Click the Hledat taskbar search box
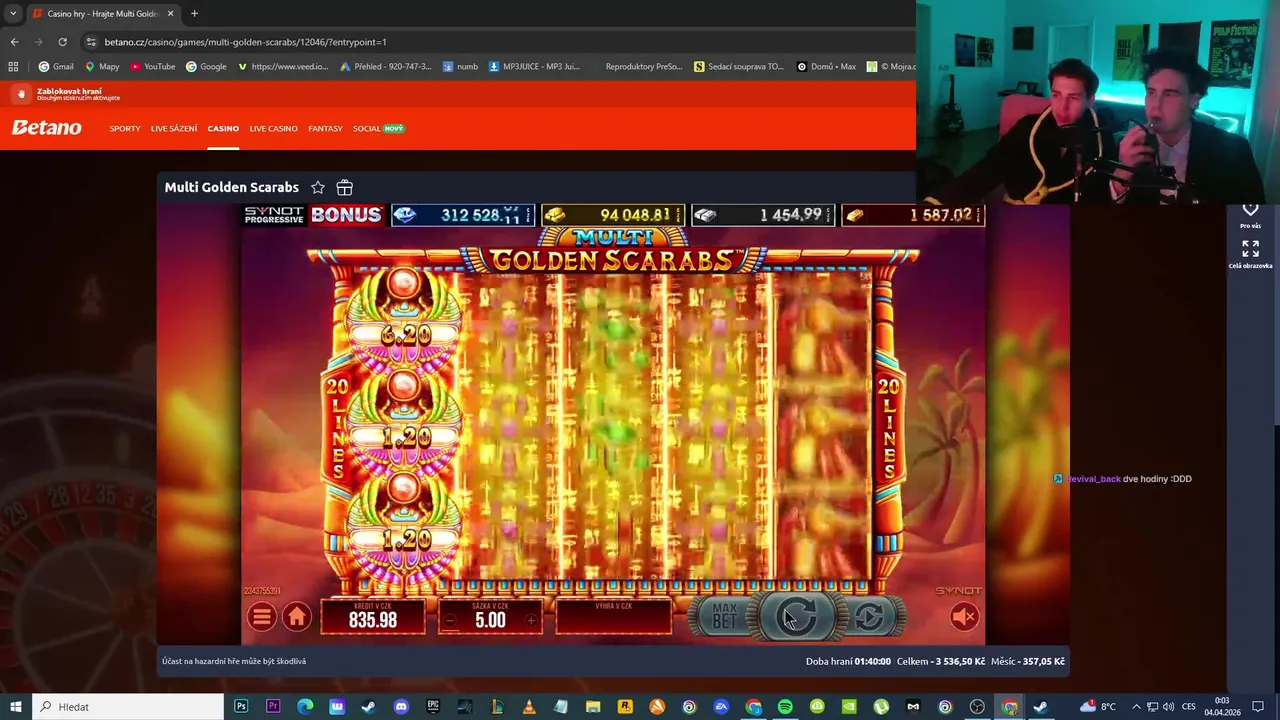The image size is (1280, 720). (x=128, y=706)
